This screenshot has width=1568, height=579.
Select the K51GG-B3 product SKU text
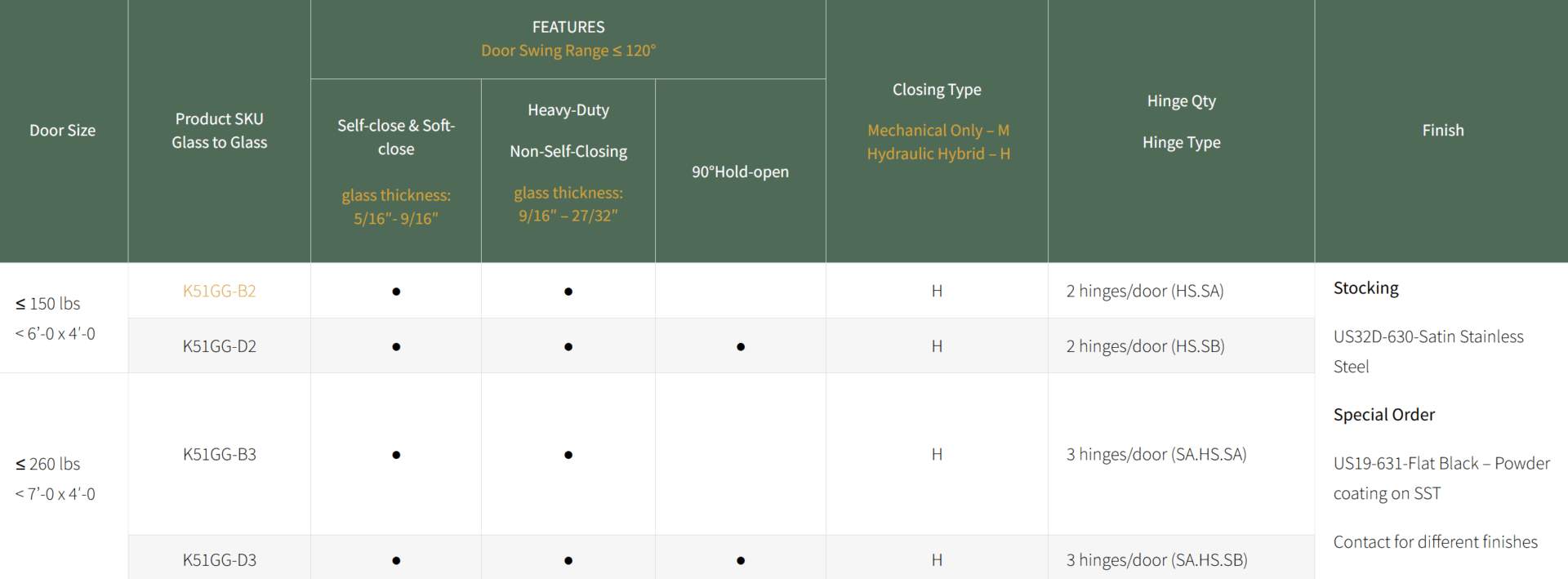tap(219, 454)
